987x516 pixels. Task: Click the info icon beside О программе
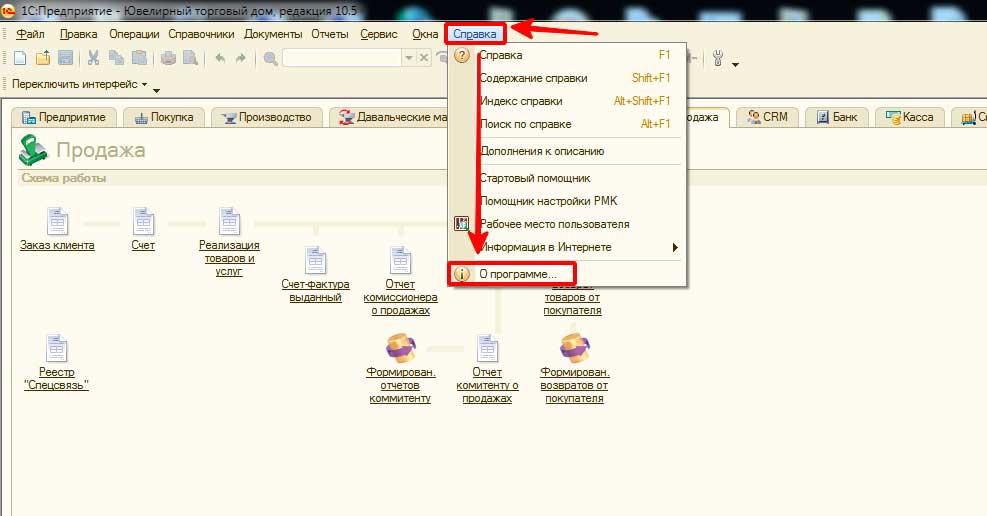(x=462, y=274)
